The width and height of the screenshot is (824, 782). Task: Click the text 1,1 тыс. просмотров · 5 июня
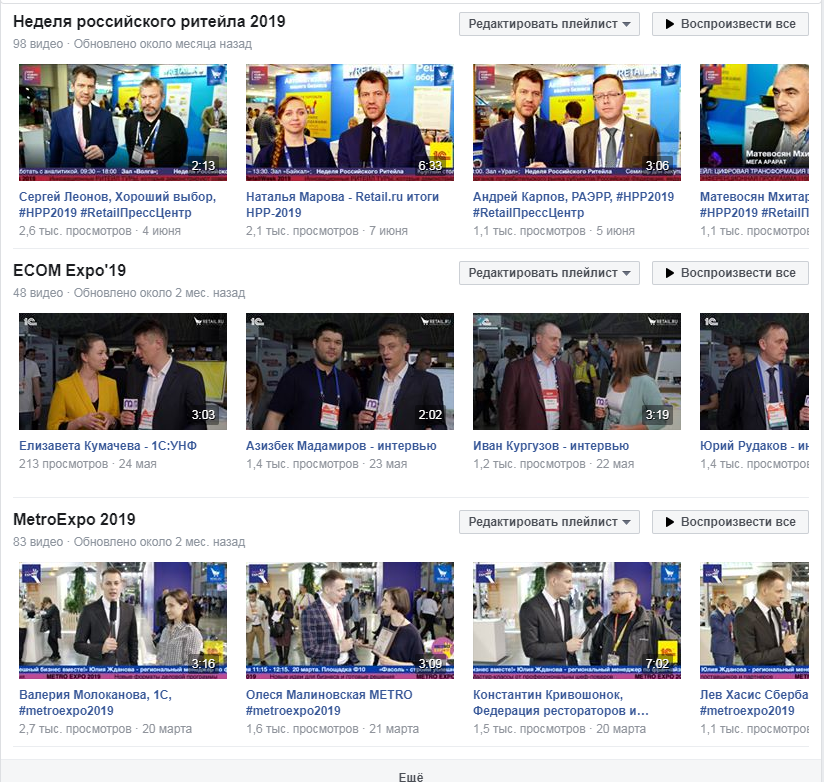pos(554,231)
